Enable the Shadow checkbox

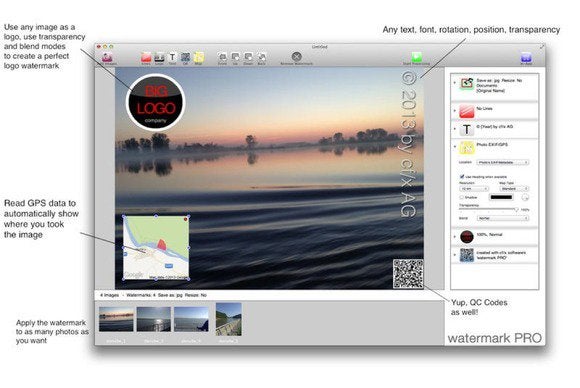coord(462,198)
